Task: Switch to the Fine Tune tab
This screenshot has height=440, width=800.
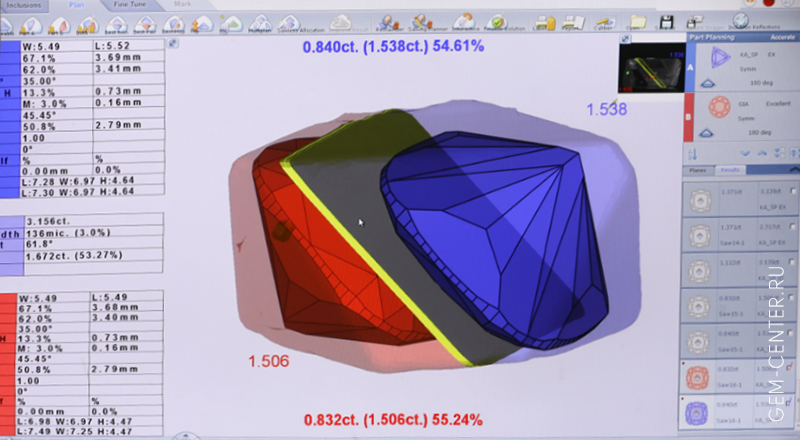Action: pos(126,4)
